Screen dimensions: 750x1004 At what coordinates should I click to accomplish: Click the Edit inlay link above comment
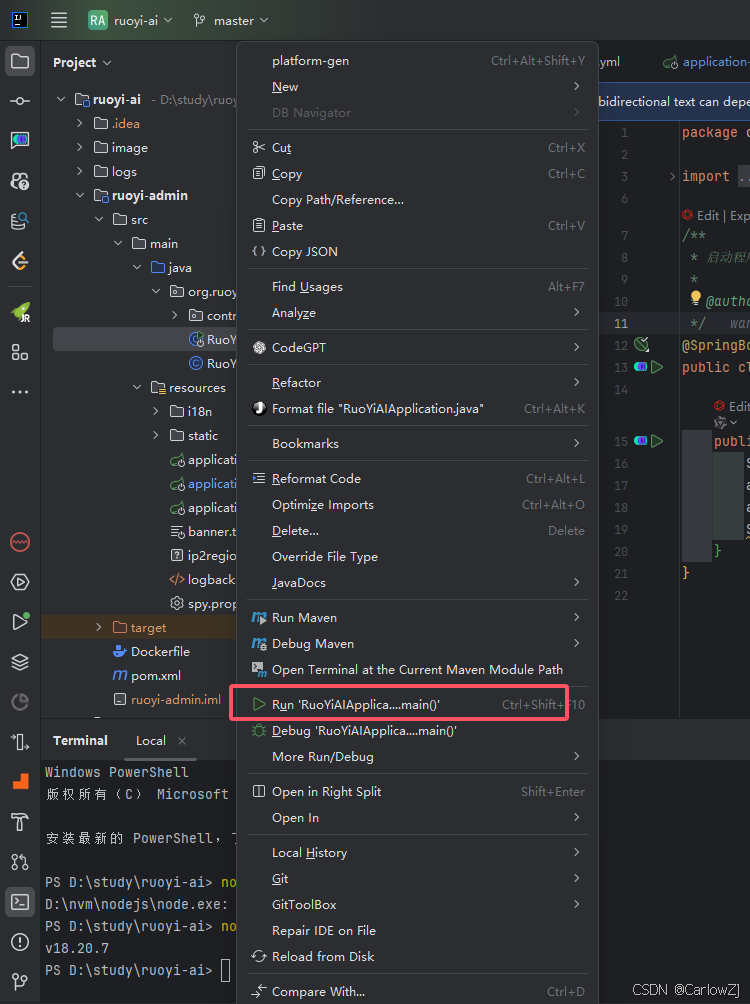coord(708,215)
